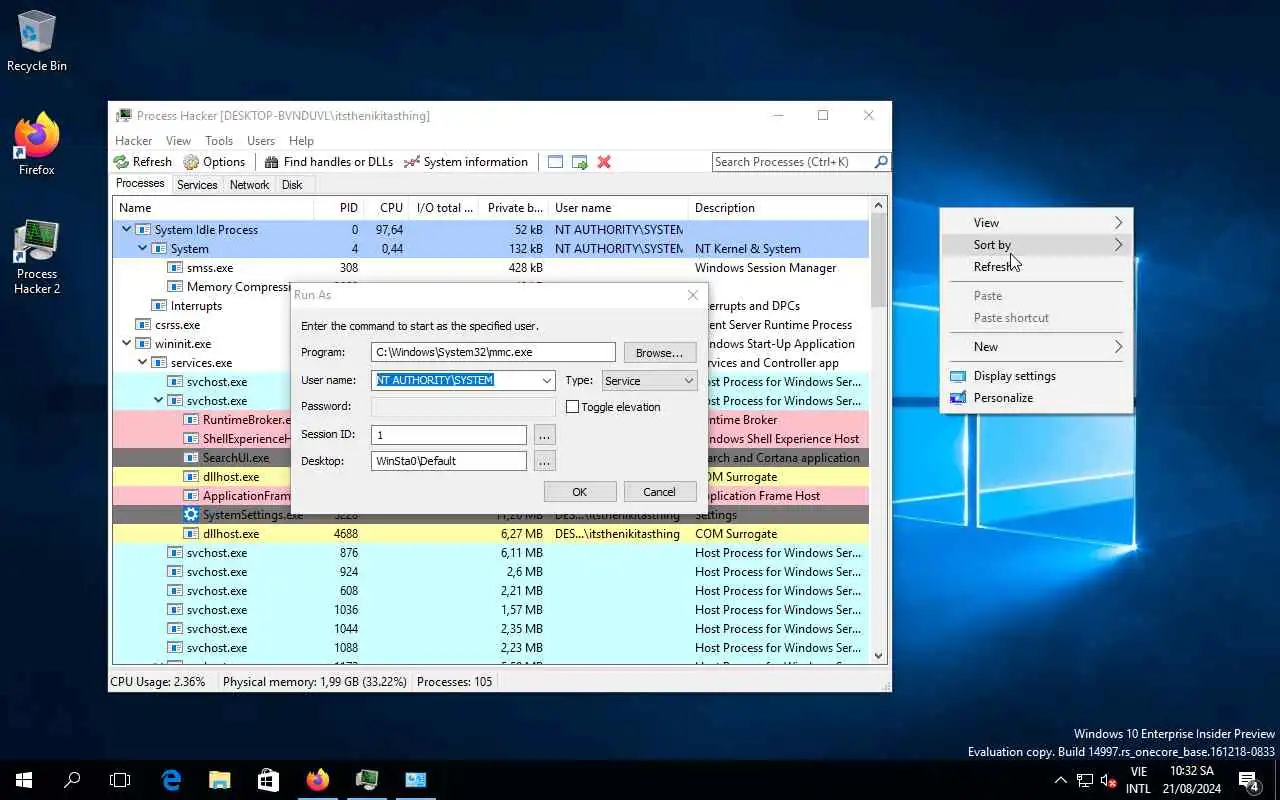
Task: Click the 'Physical memory: 1,99 GB' status text
Action: (315, 682)
